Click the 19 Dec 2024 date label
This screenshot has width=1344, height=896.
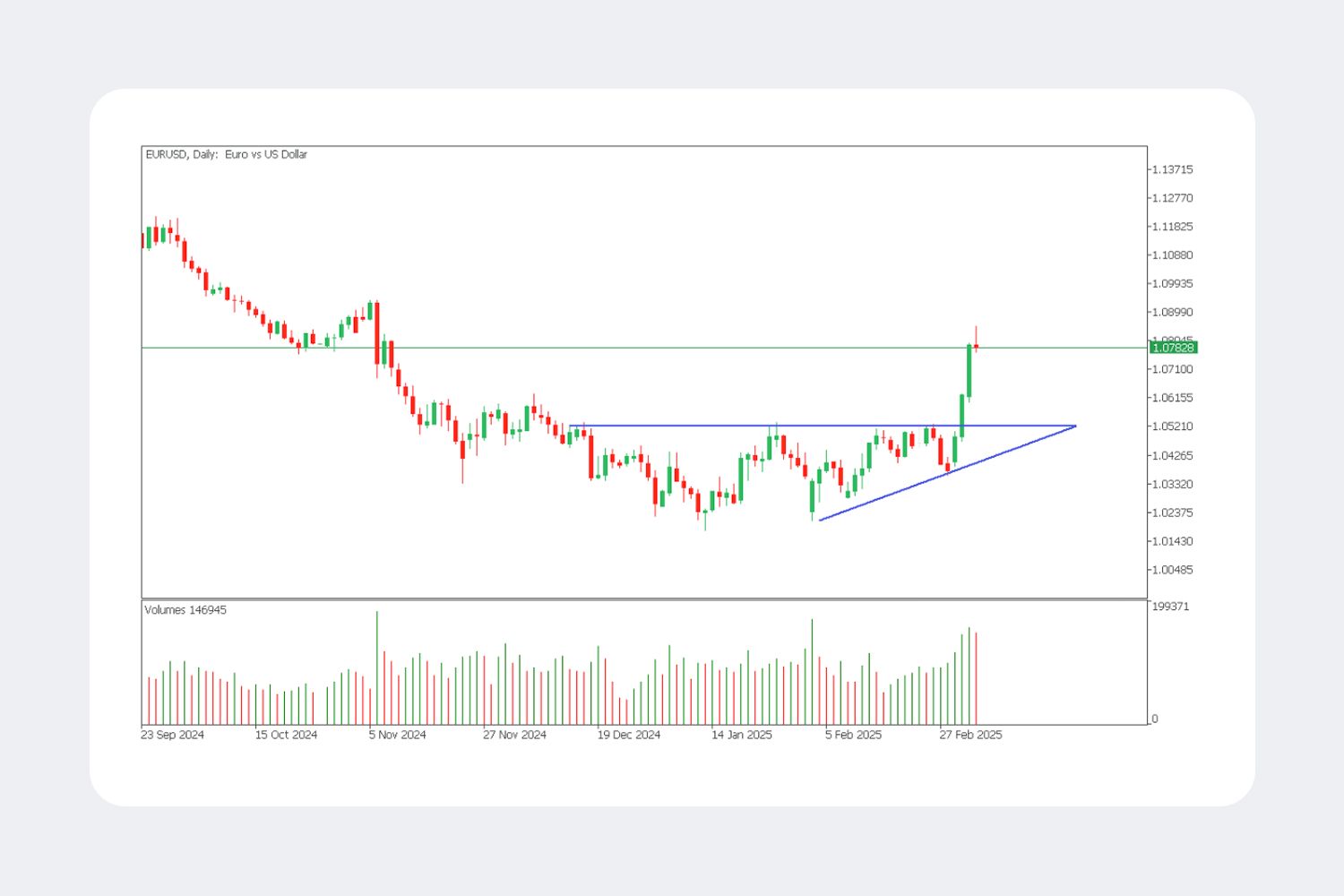pos(628,735)
